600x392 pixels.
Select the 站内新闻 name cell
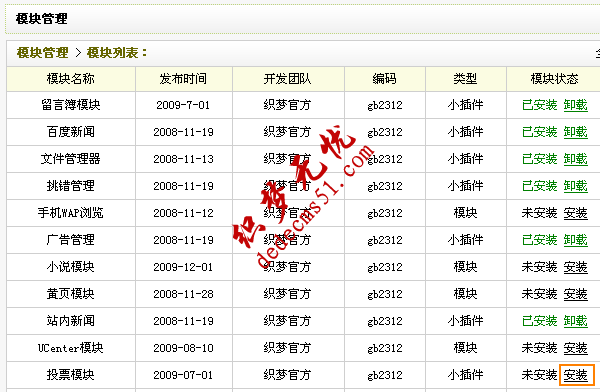pyautogui.click(x=71, y=321)
